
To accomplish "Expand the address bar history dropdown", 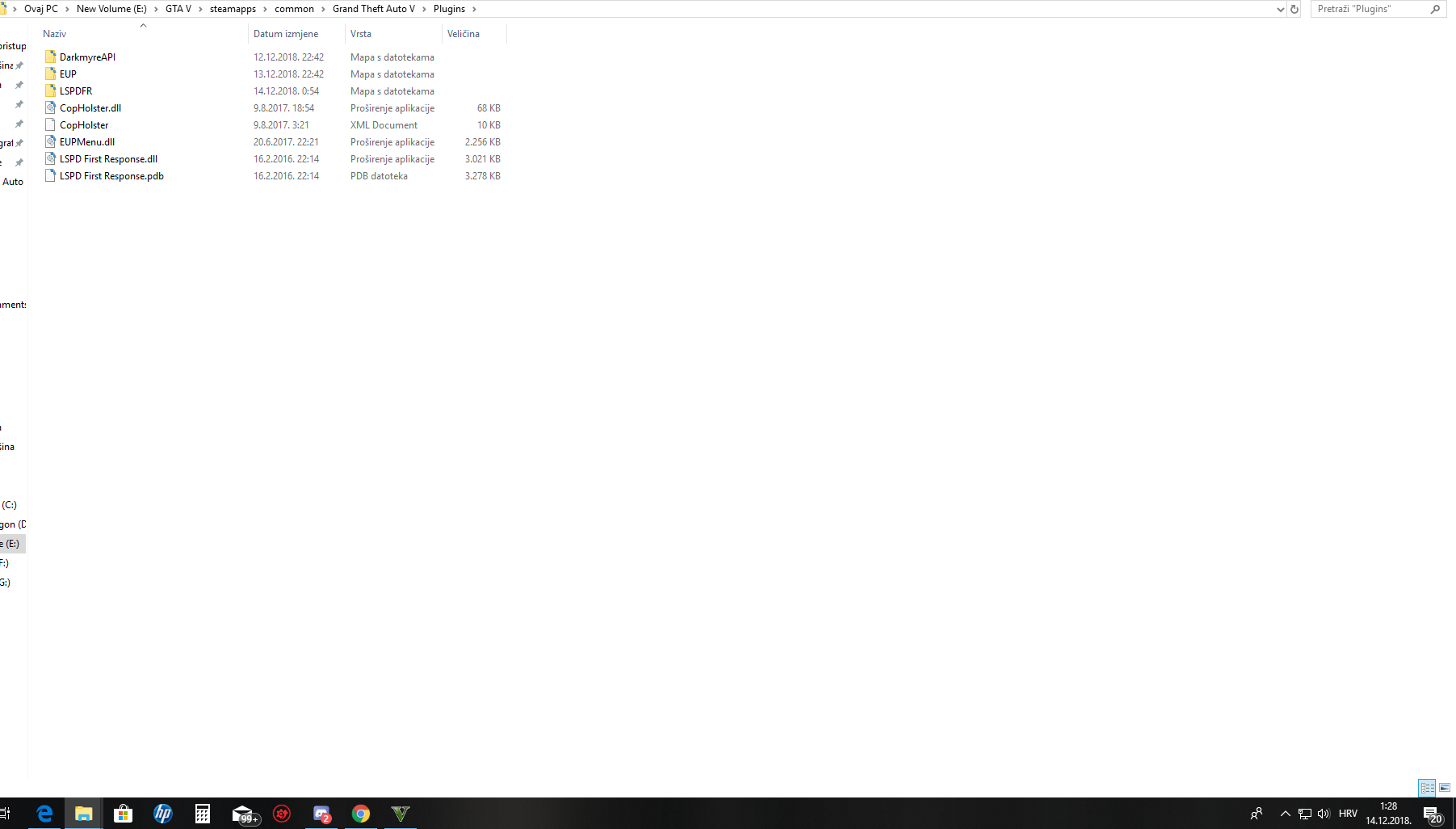I will (1280, 9).
